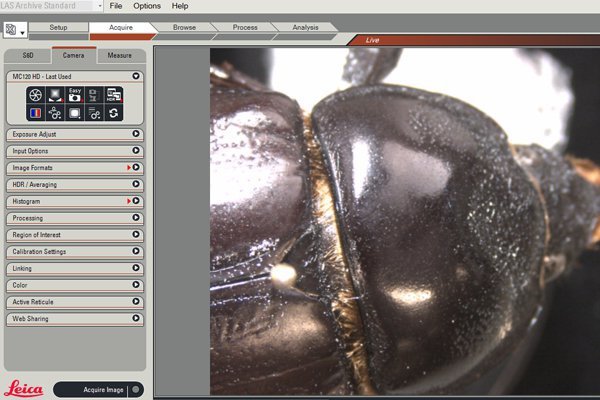Click the Easy camera capture icon
The height and width of the screenshot is (400, 600).
coord(75,95)
